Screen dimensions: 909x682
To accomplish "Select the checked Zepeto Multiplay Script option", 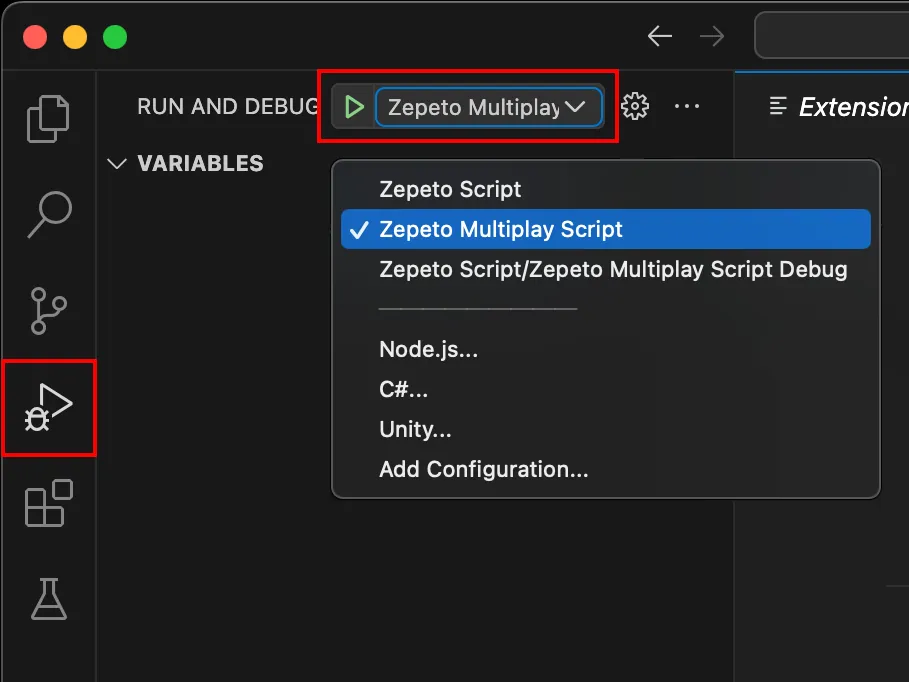I will (x=606, y=229).
